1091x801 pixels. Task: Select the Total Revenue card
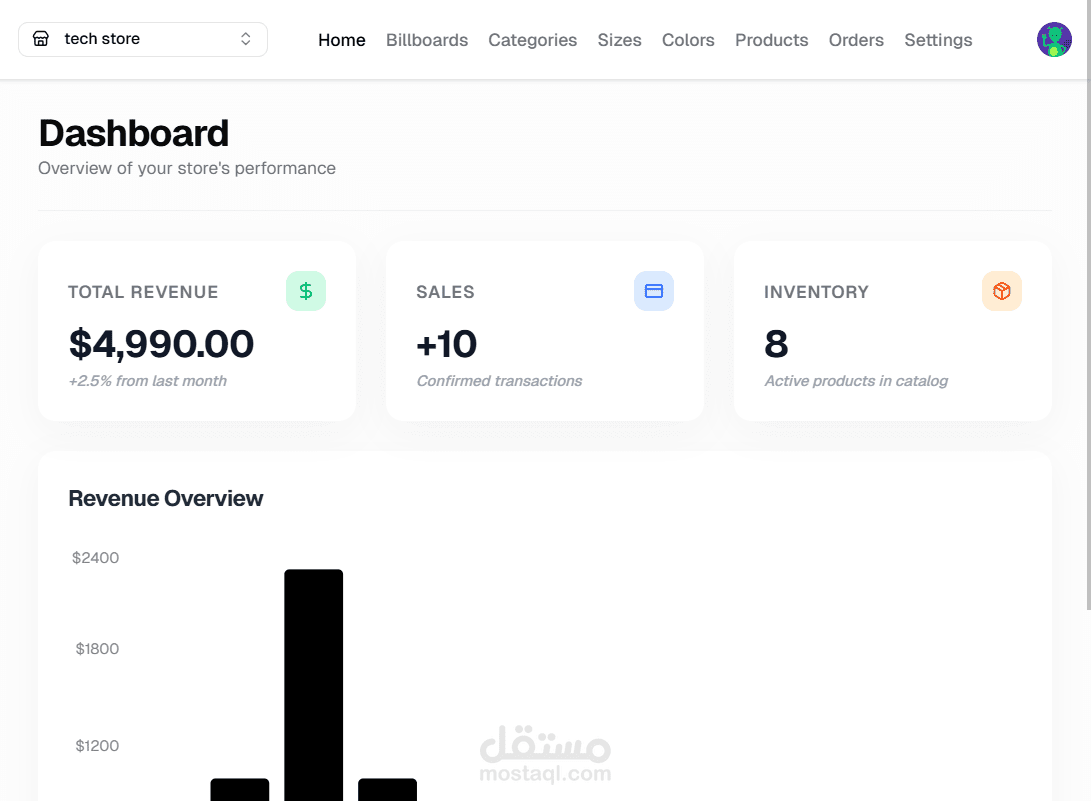(196, 330)
